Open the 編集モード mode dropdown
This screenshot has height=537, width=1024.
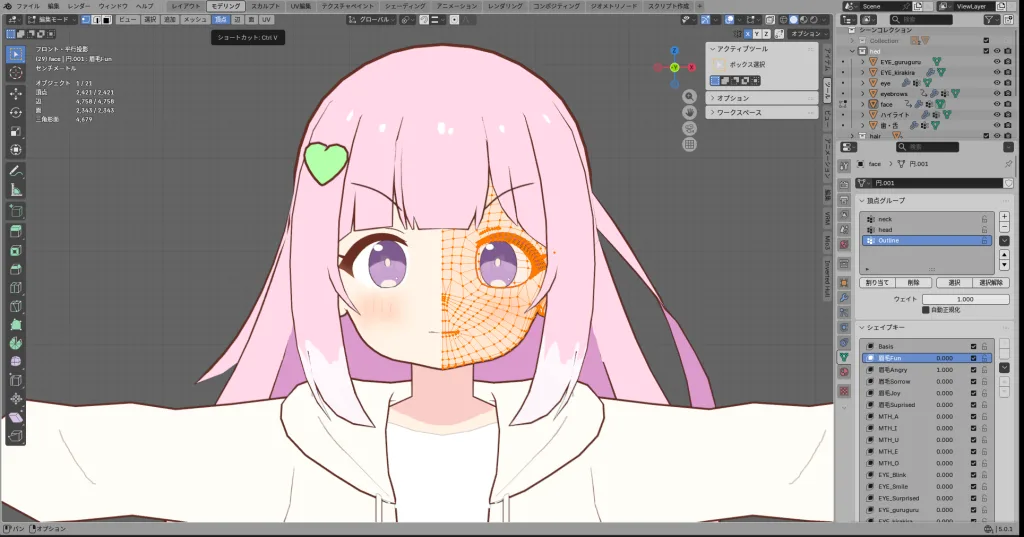point(52,20)
